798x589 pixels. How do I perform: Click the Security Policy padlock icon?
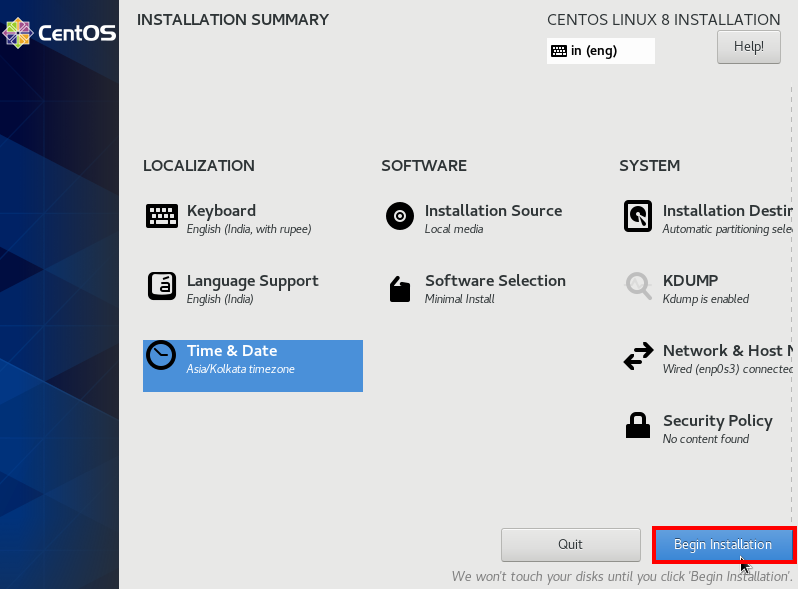pyautogui.click(x=638, y=425)
